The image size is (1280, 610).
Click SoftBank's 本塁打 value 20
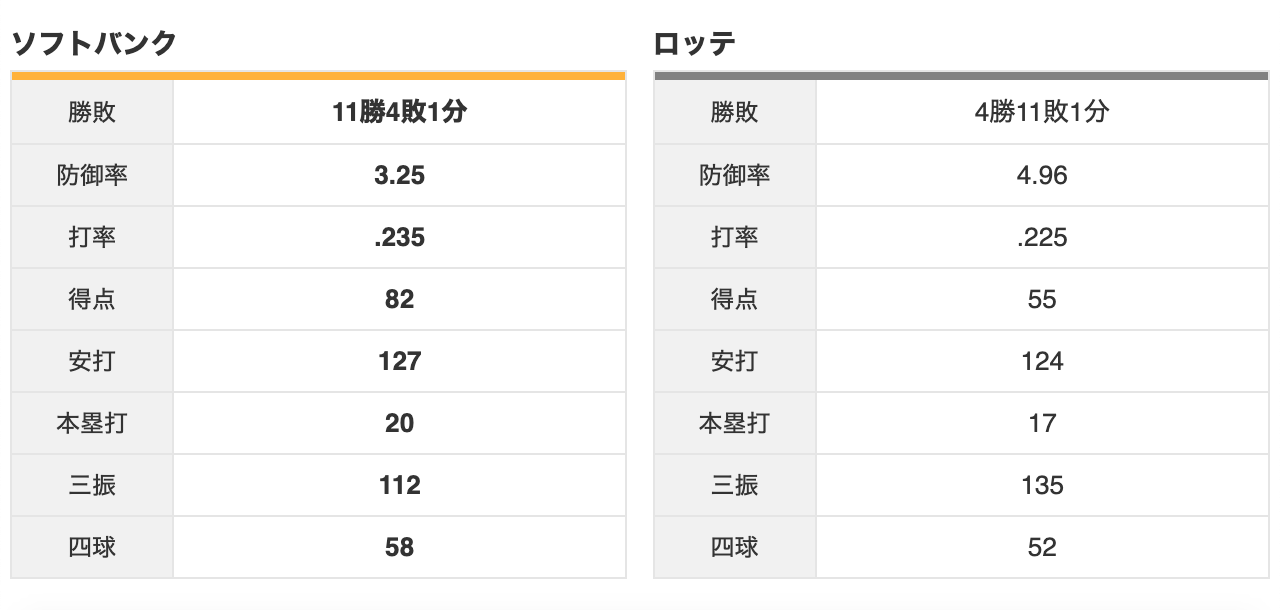click(399, 423)
